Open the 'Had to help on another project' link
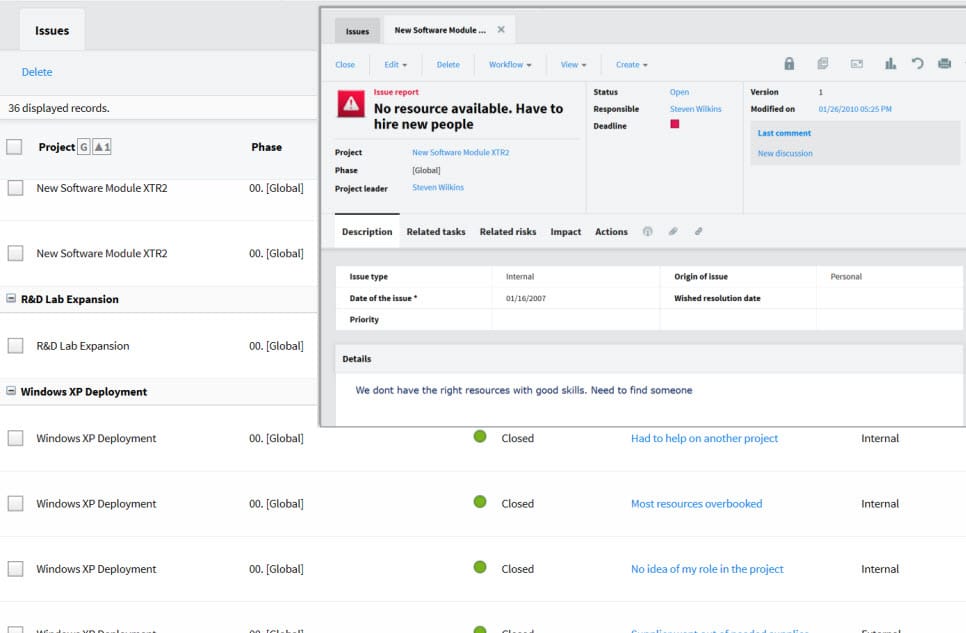Image resolution: width=966 pixels, height=633 pixels. pyautogui.click(x=704, y=438)
